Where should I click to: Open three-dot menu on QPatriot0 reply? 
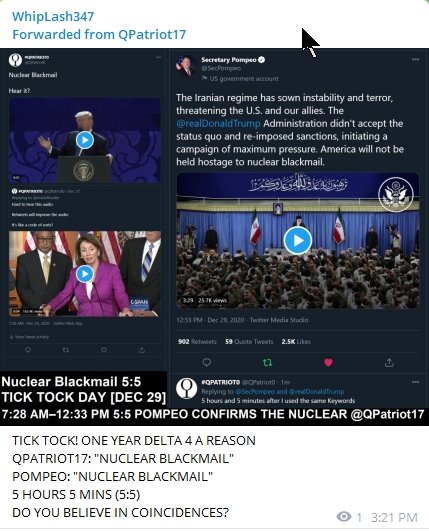[415, 382]
